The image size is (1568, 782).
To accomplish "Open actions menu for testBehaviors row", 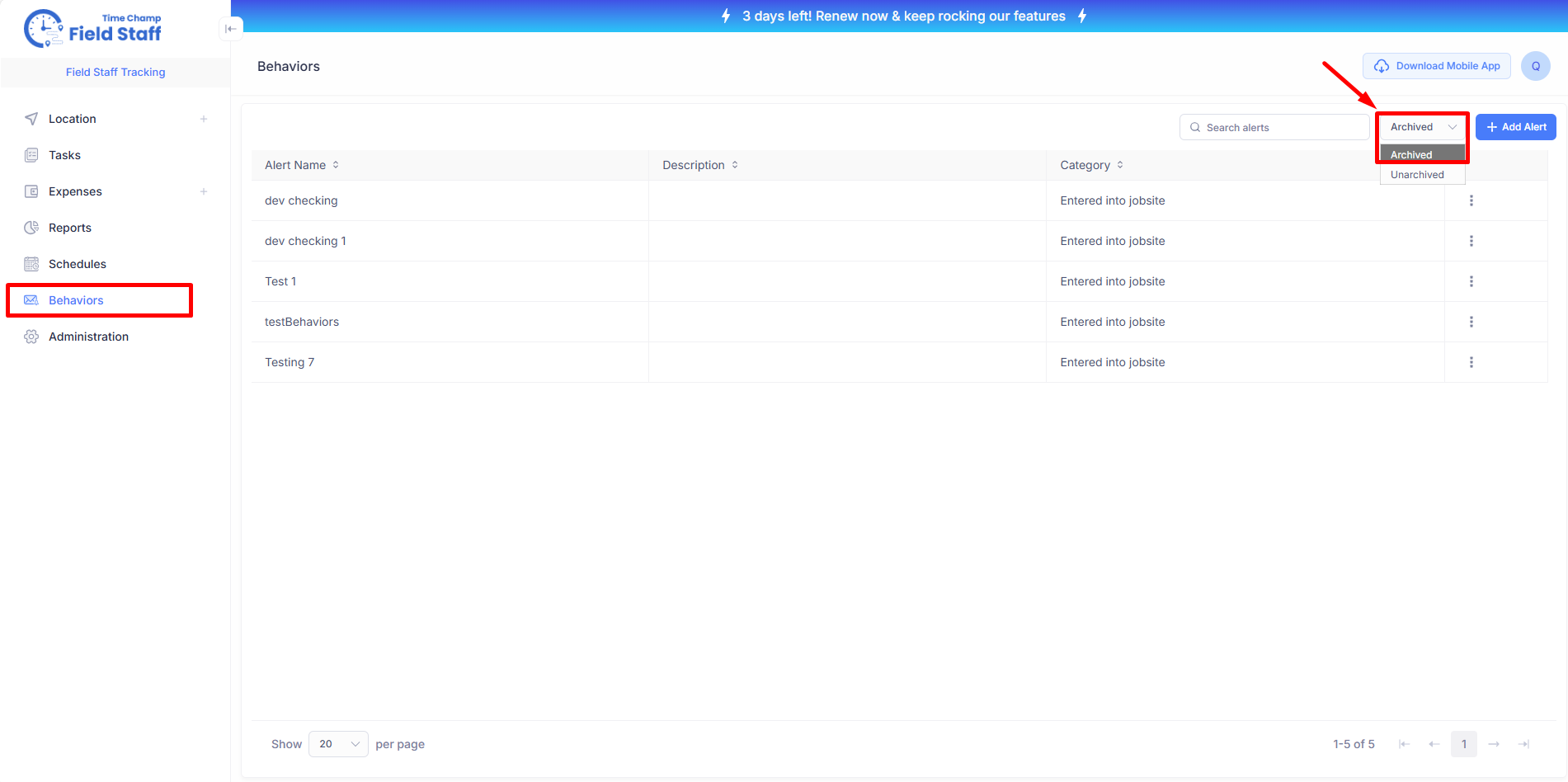I will (x=1471, y=322).
